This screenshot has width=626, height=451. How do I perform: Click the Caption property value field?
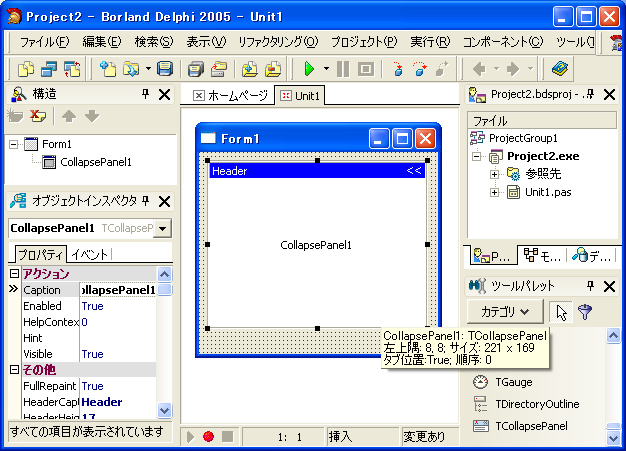(118, 290)
